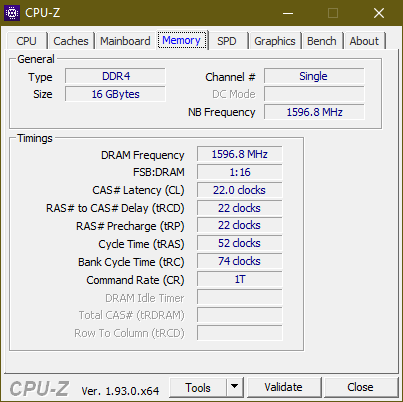Minimize the CPU-Z window
Screen dimensions: 403x402
[288, 13]
